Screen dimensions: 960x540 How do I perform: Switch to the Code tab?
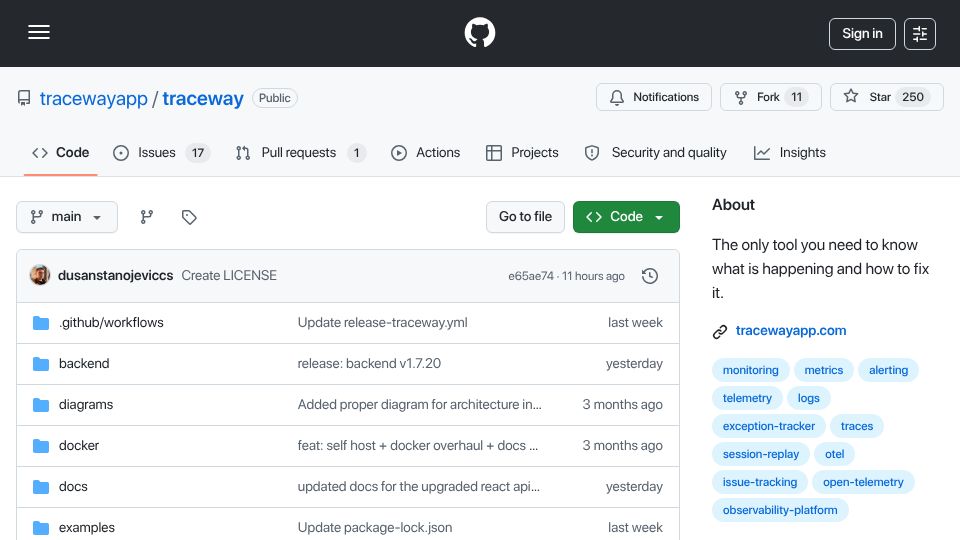pyautogui.click(x=61, y=152)
